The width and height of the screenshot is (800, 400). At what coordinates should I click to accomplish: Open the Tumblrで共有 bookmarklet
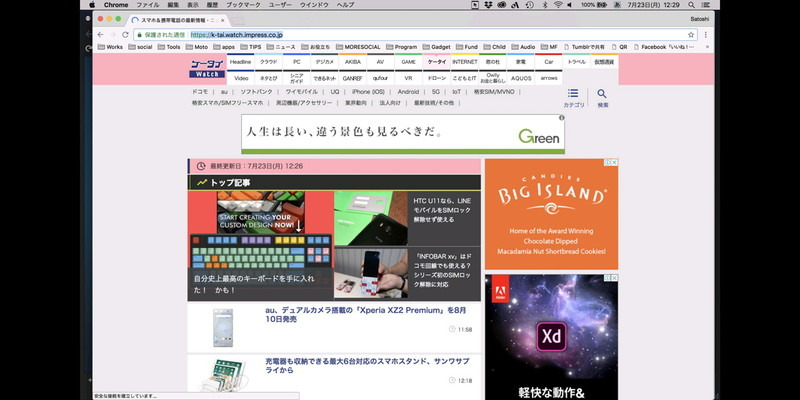[x=585, y=47]
